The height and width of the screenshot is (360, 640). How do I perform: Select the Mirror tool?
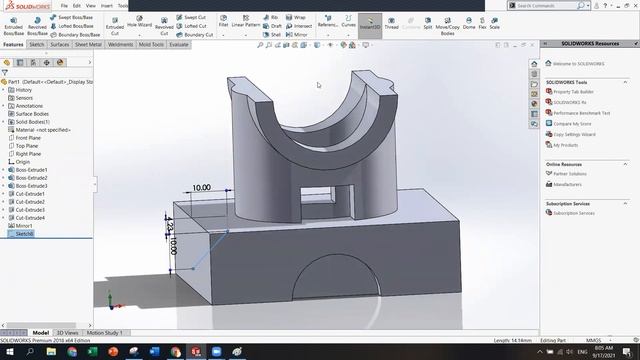296,35
